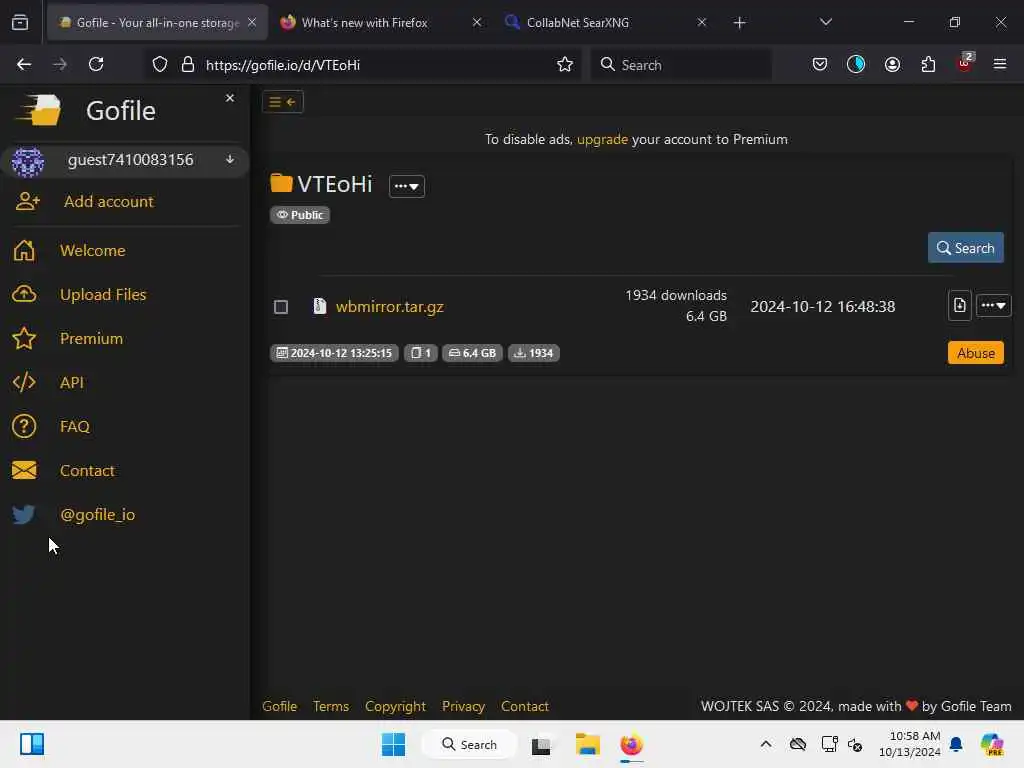Open the Privacy footer link

[x=463, y=706]
